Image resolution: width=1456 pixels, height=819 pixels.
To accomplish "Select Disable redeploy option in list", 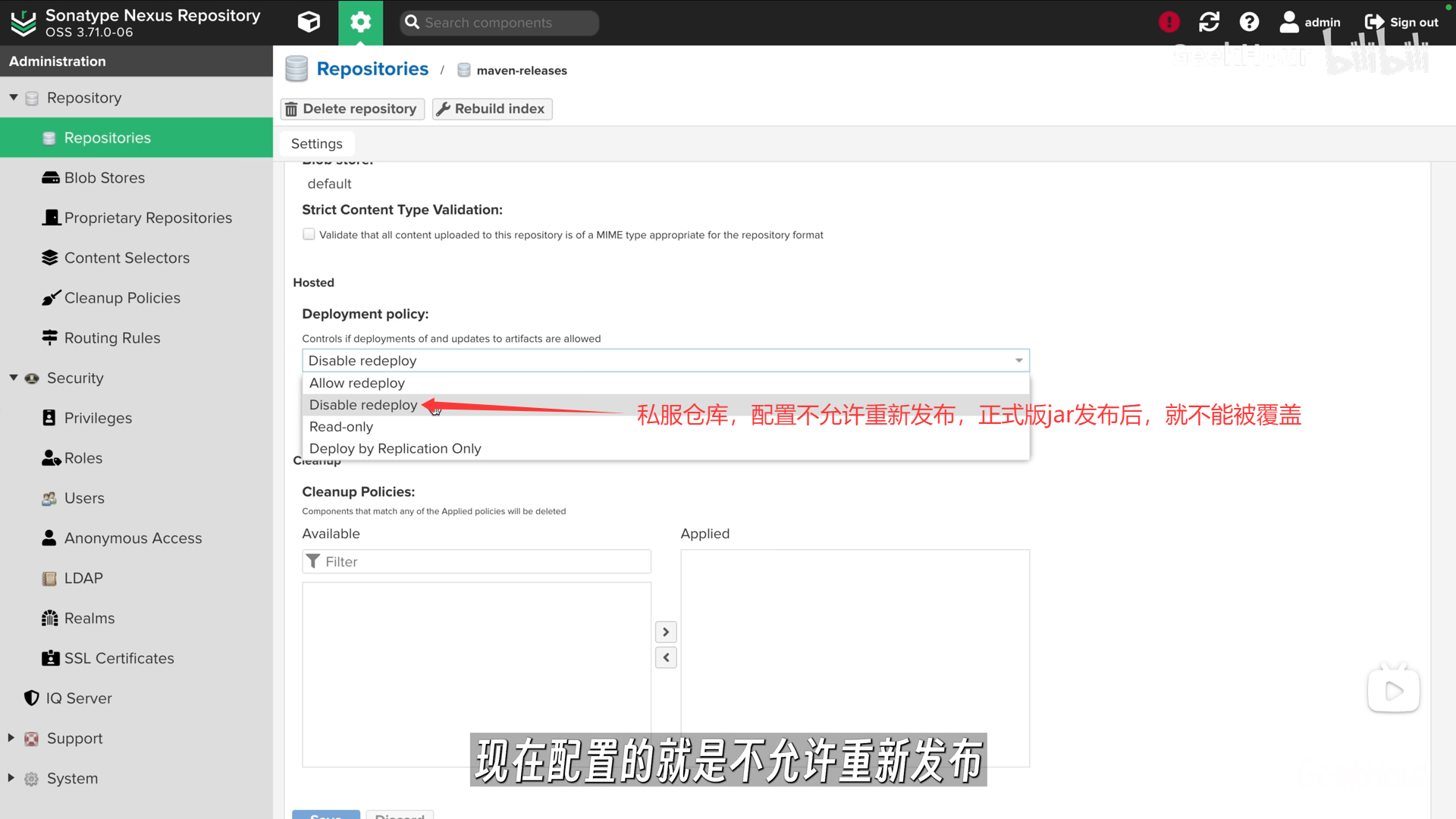I will tap(665, 405).
